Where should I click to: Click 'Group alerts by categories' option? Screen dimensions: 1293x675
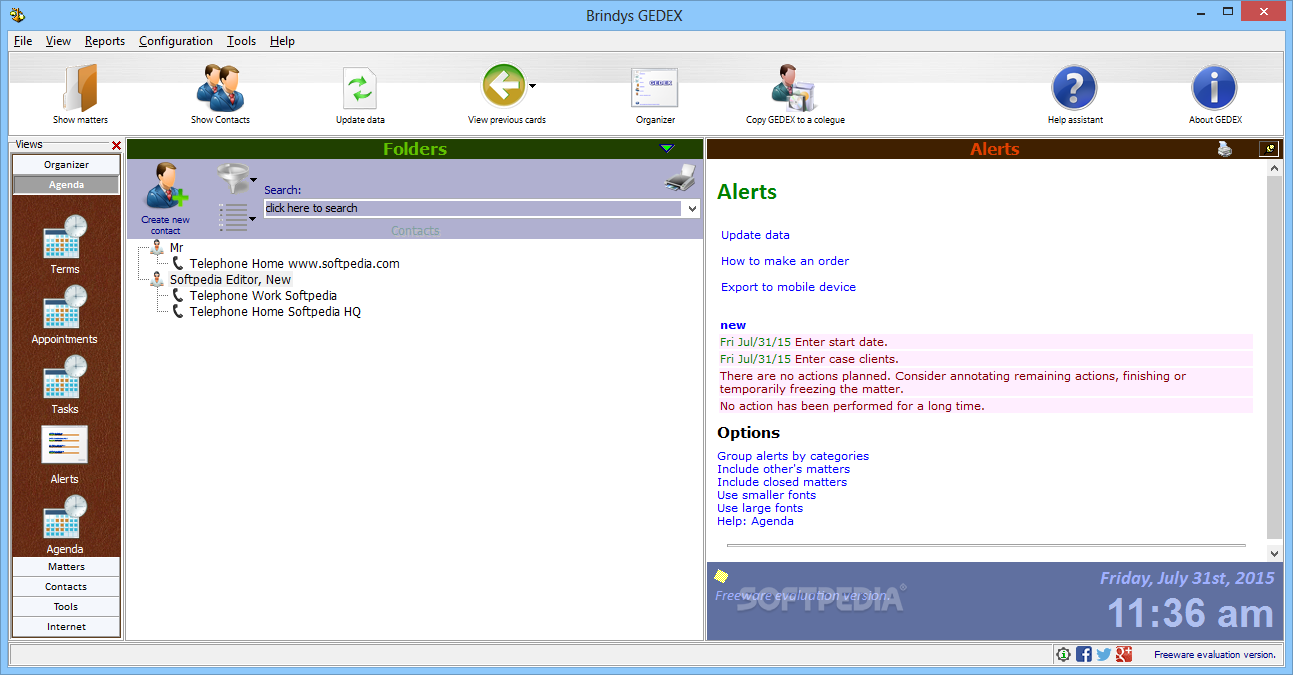793,456
